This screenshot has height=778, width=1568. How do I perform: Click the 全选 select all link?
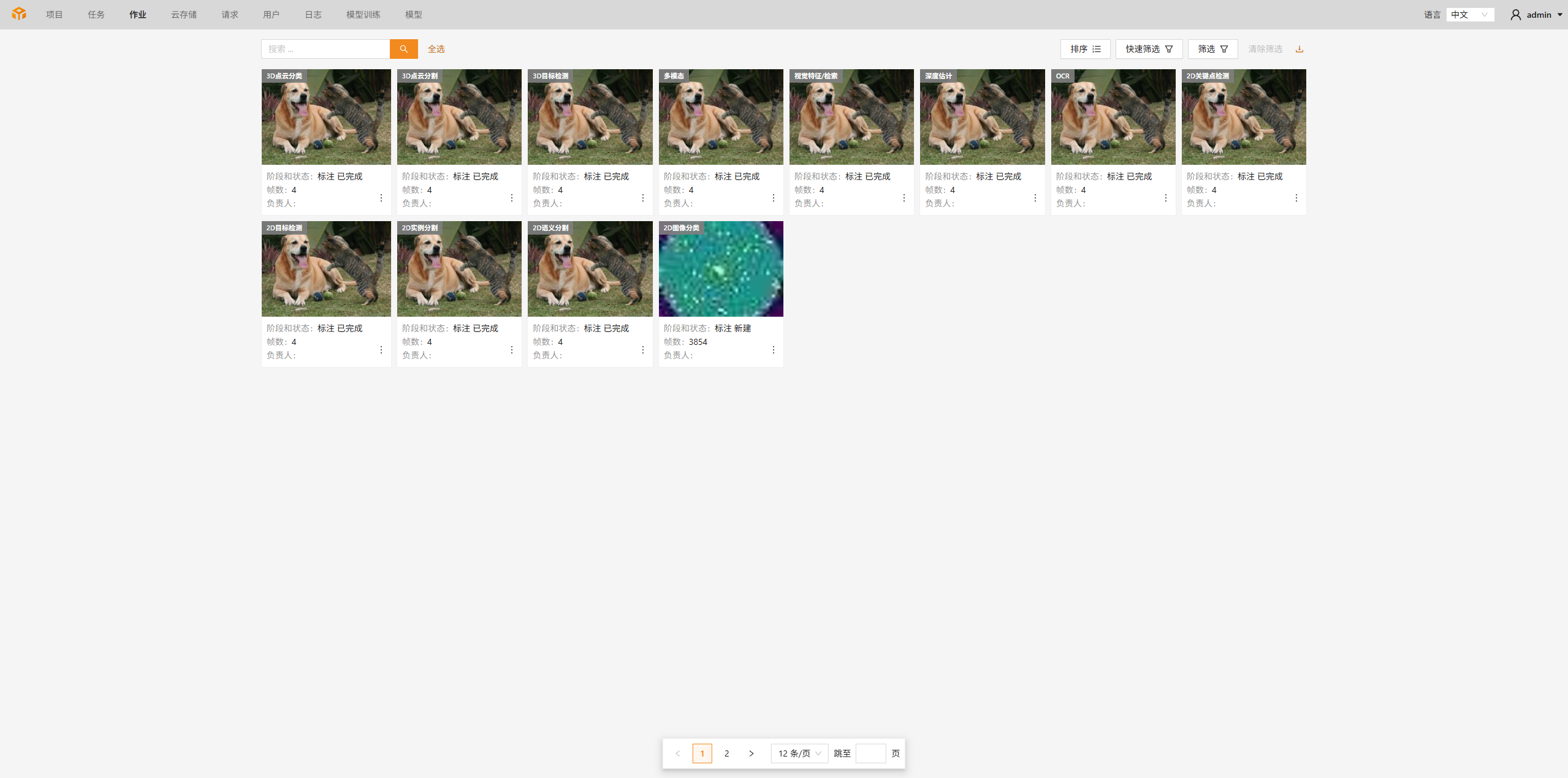pos(436,49)
